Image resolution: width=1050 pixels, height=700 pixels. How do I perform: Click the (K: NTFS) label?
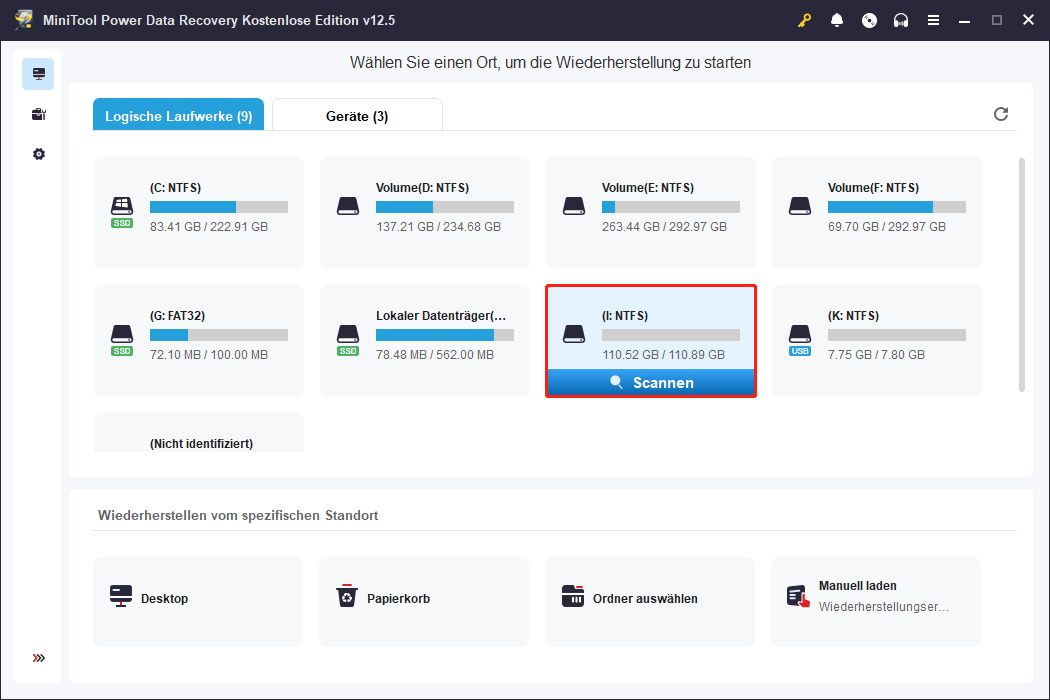(x=853, y=316)
